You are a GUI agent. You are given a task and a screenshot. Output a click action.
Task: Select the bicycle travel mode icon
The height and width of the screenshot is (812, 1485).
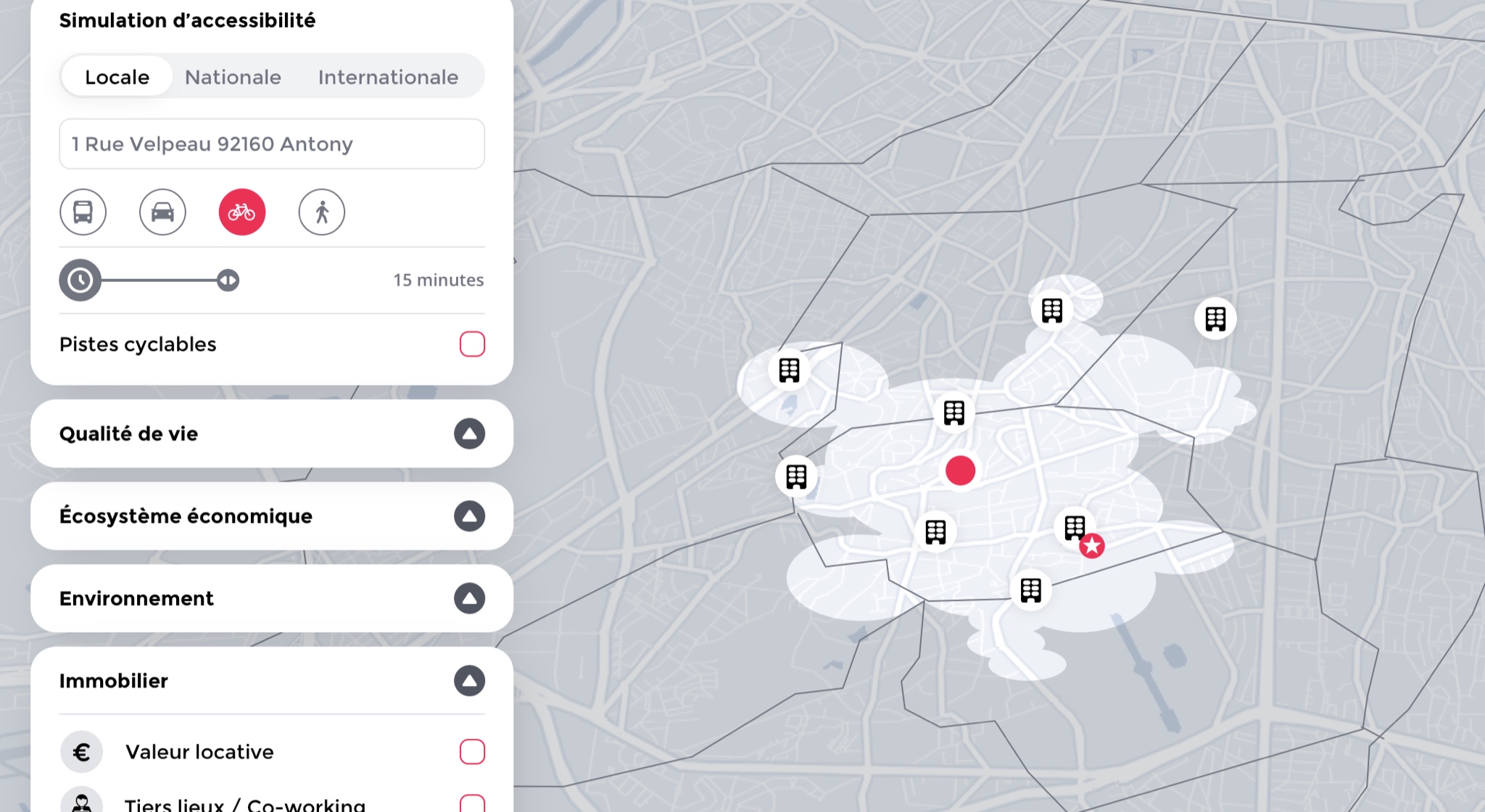click(x=242, y=212)
